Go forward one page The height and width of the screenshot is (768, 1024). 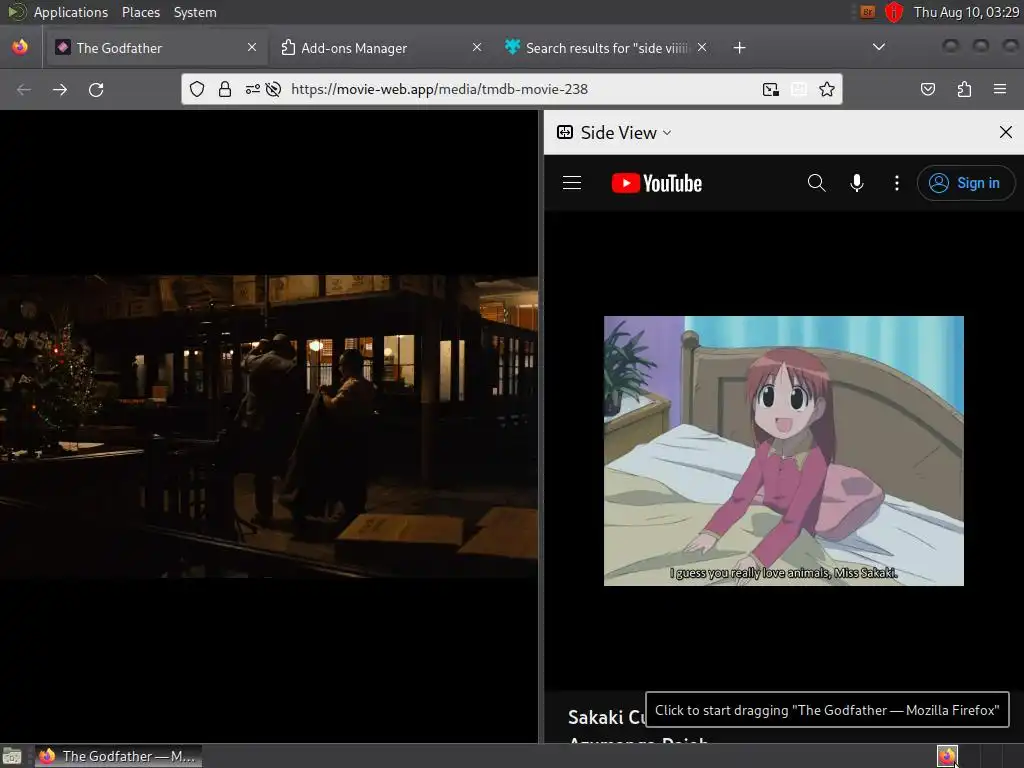[60, 89]
